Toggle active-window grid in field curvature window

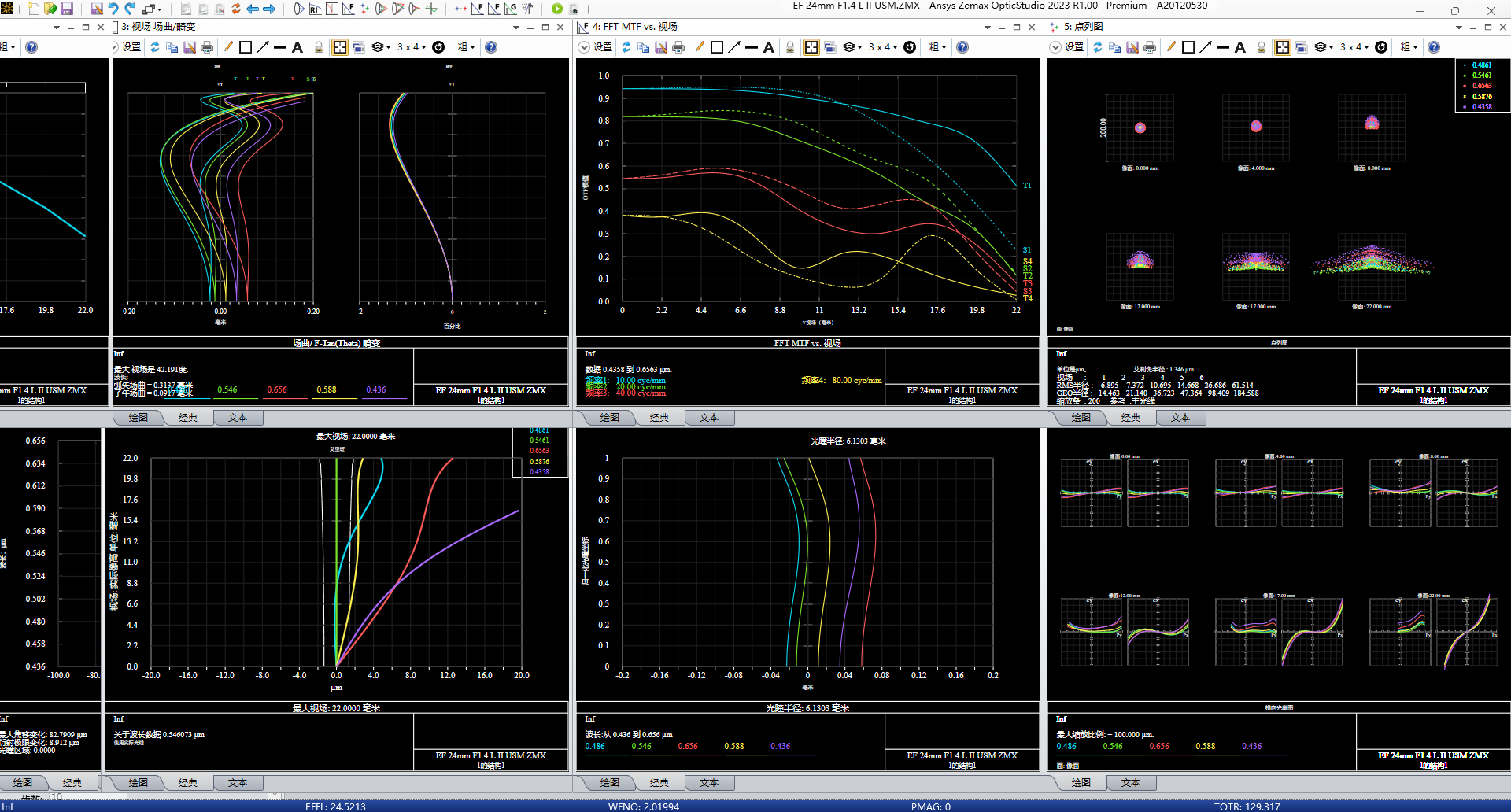(x=340, y=47)
